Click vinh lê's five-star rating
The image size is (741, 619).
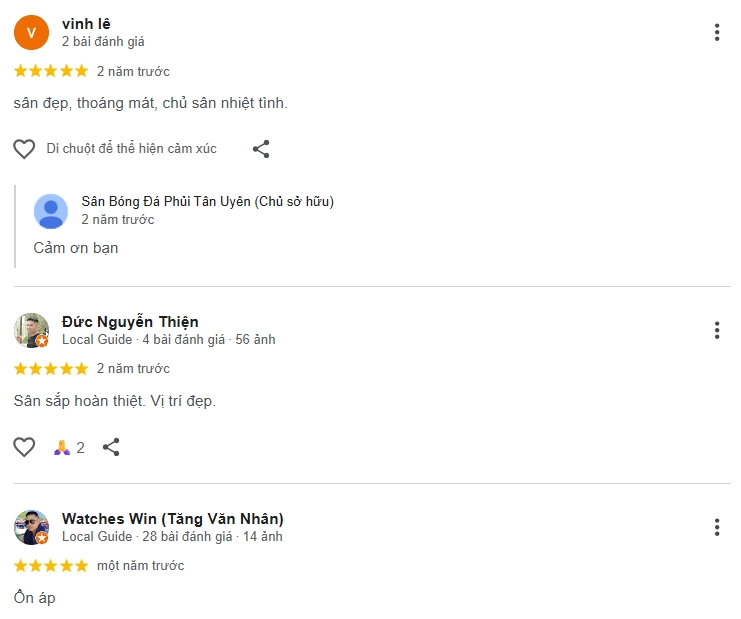51,71
